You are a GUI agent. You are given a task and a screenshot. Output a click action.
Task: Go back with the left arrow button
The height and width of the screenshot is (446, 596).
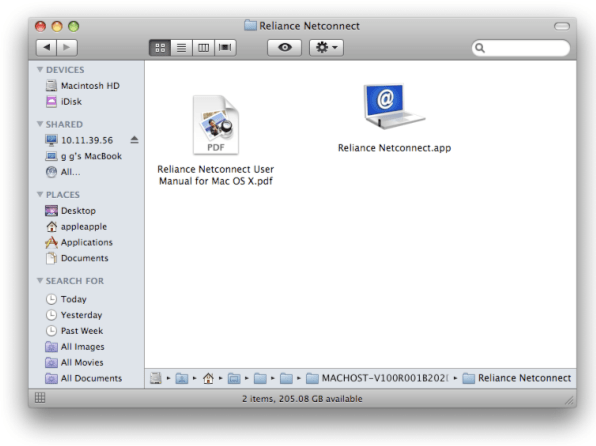[46, 48]
